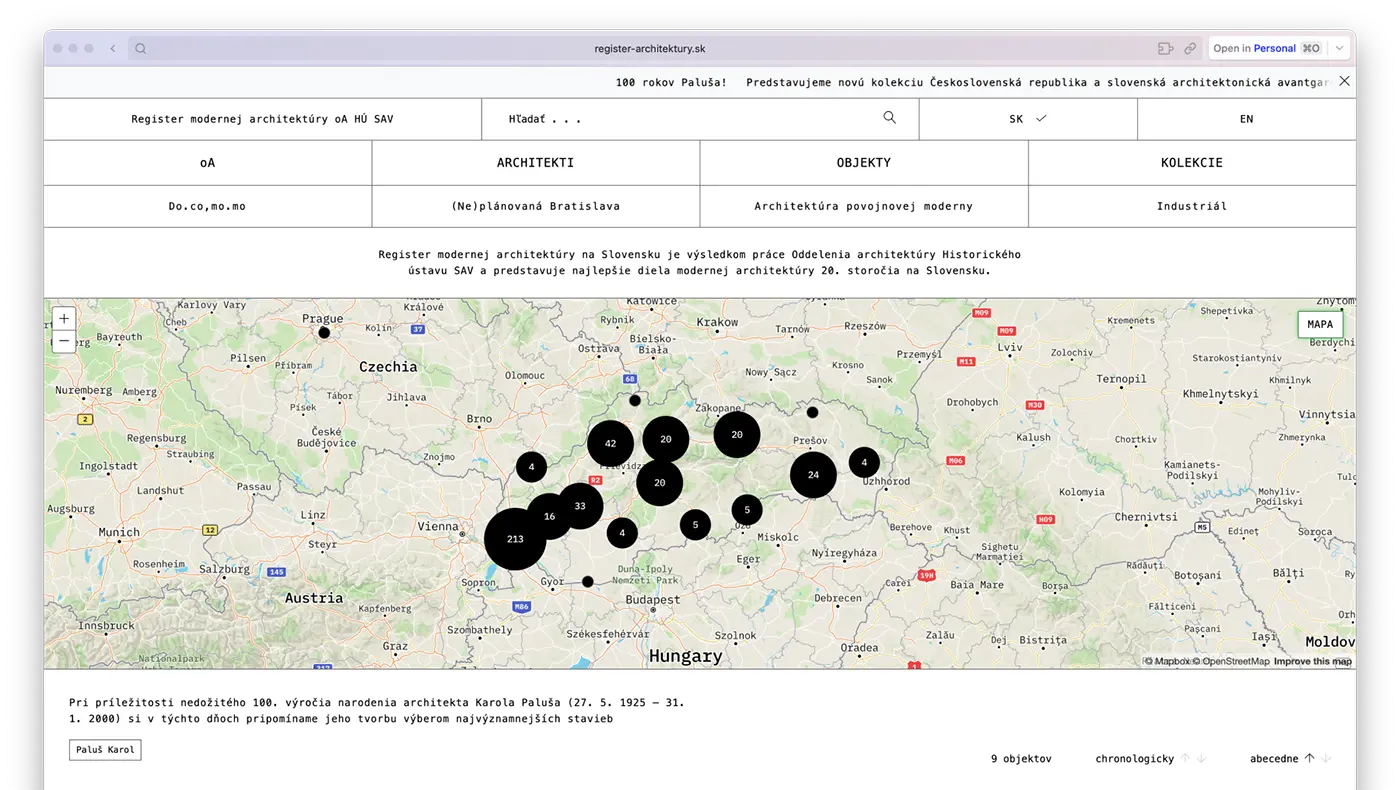Toggle the MAPA view button
This screenshot has height=790, width=1400.
[x=1319, y=324]
